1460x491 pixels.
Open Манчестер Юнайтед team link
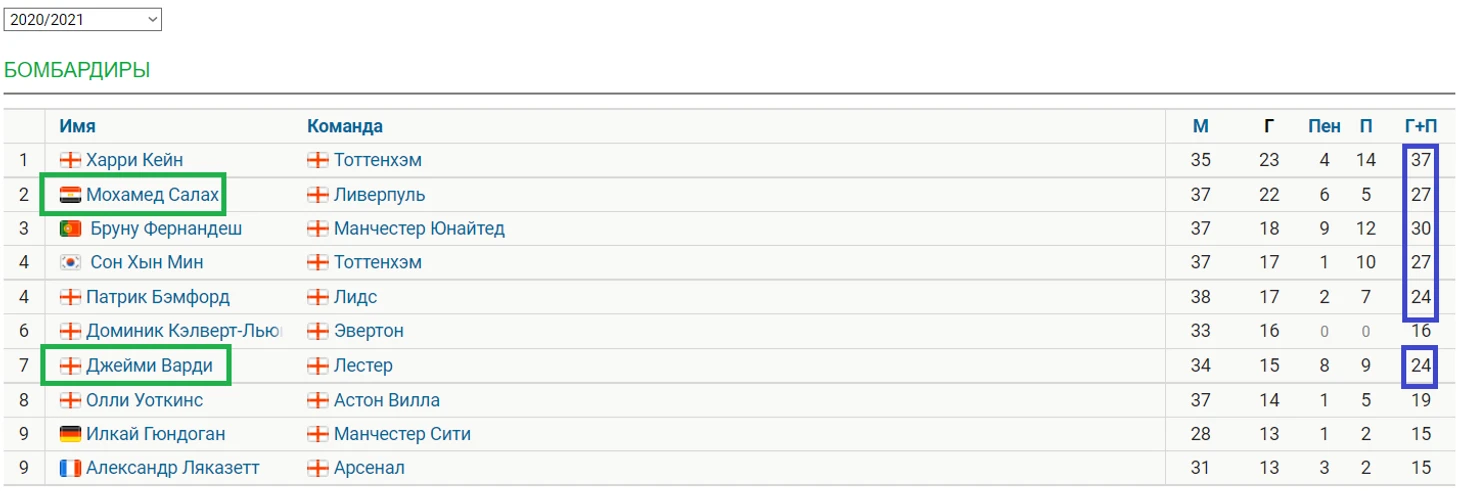(419, 229)
